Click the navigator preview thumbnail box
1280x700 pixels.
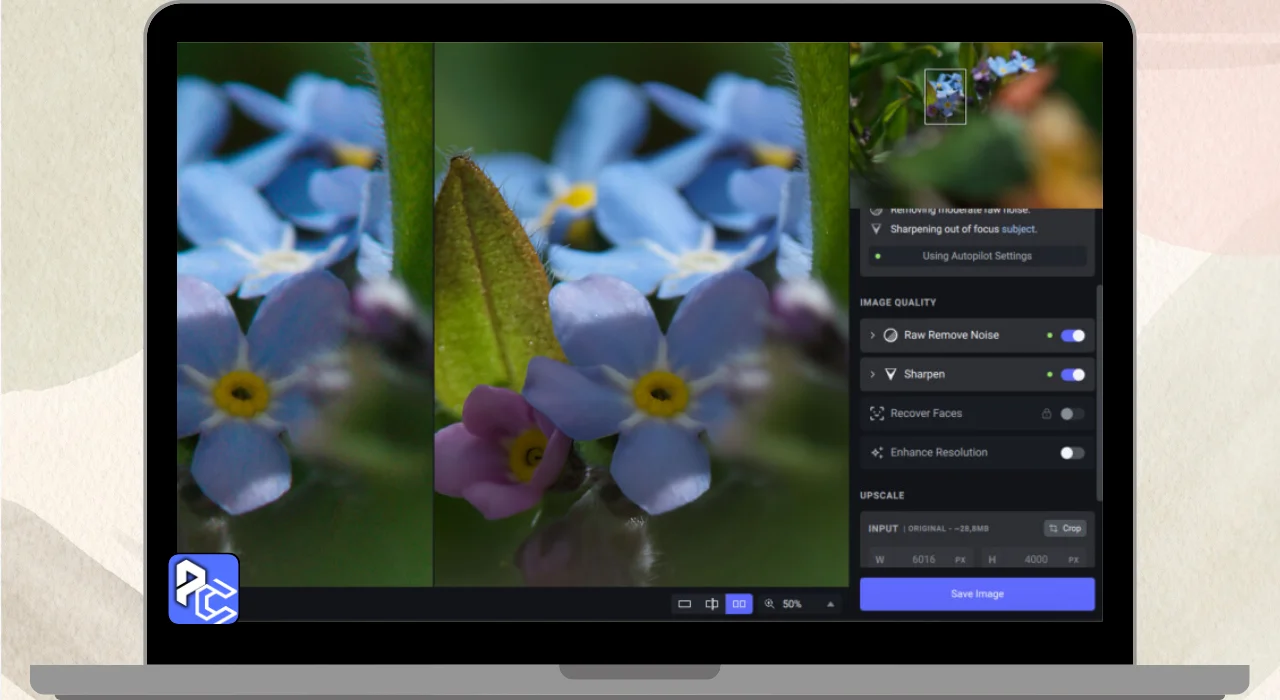pyautogui.click(x=945, y=97)
